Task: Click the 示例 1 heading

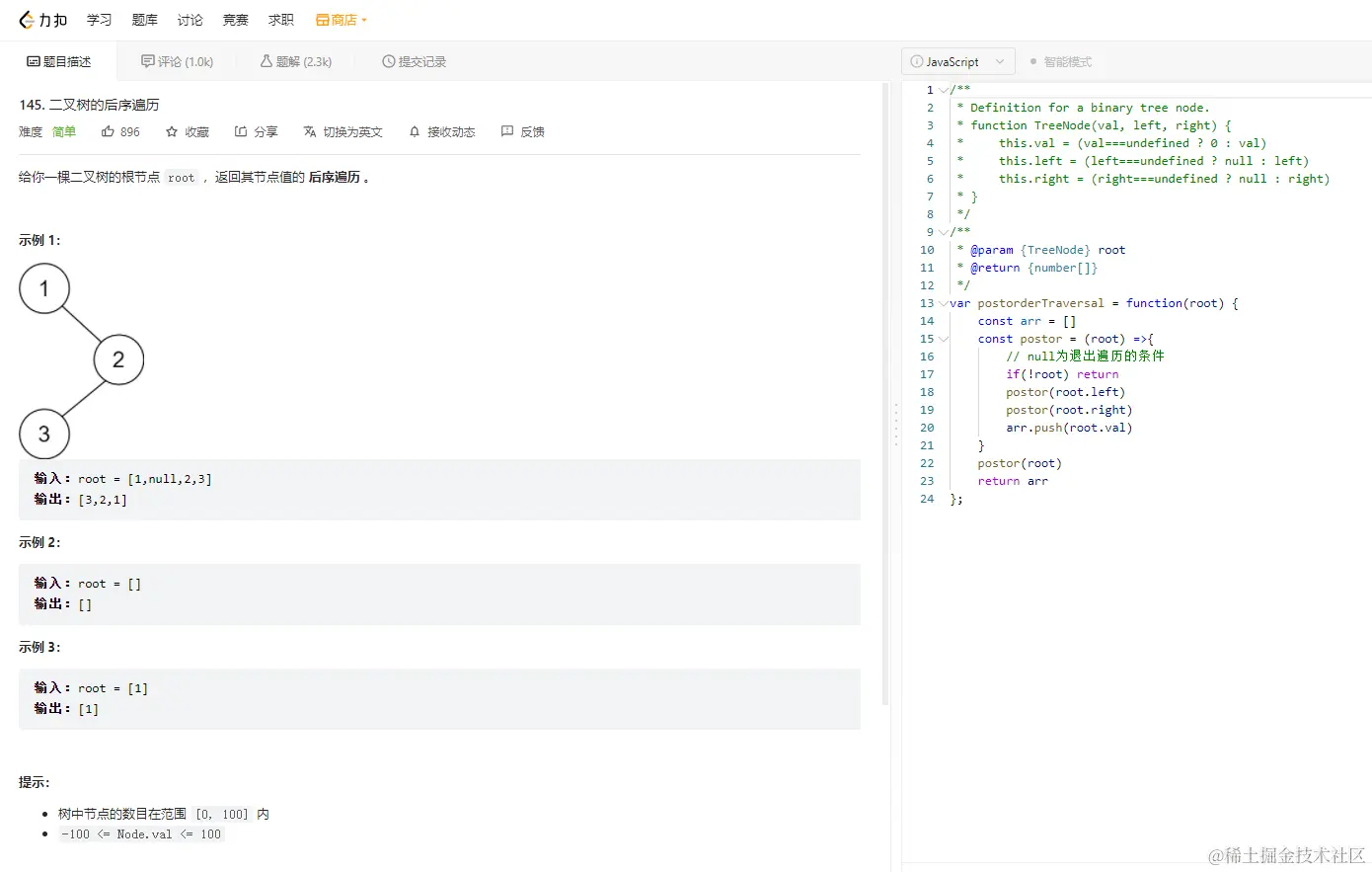Action: point(39,240)
